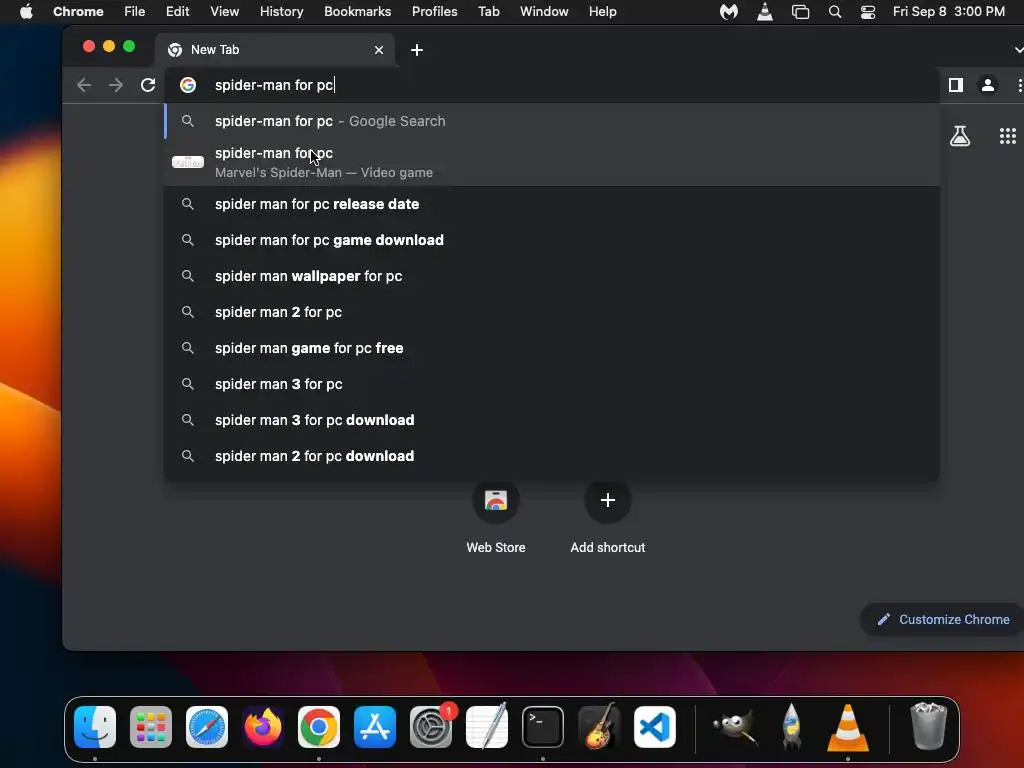Click Spotlight search icon in menu bar
Viewport: 1024px width, 768px height.
pos(835,11)
